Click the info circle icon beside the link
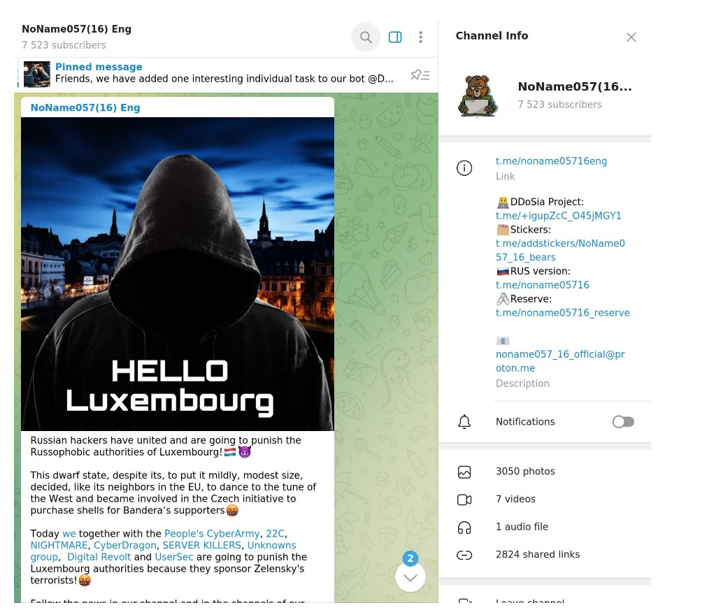This screenshot has width=716, height=613. [464, 168]
